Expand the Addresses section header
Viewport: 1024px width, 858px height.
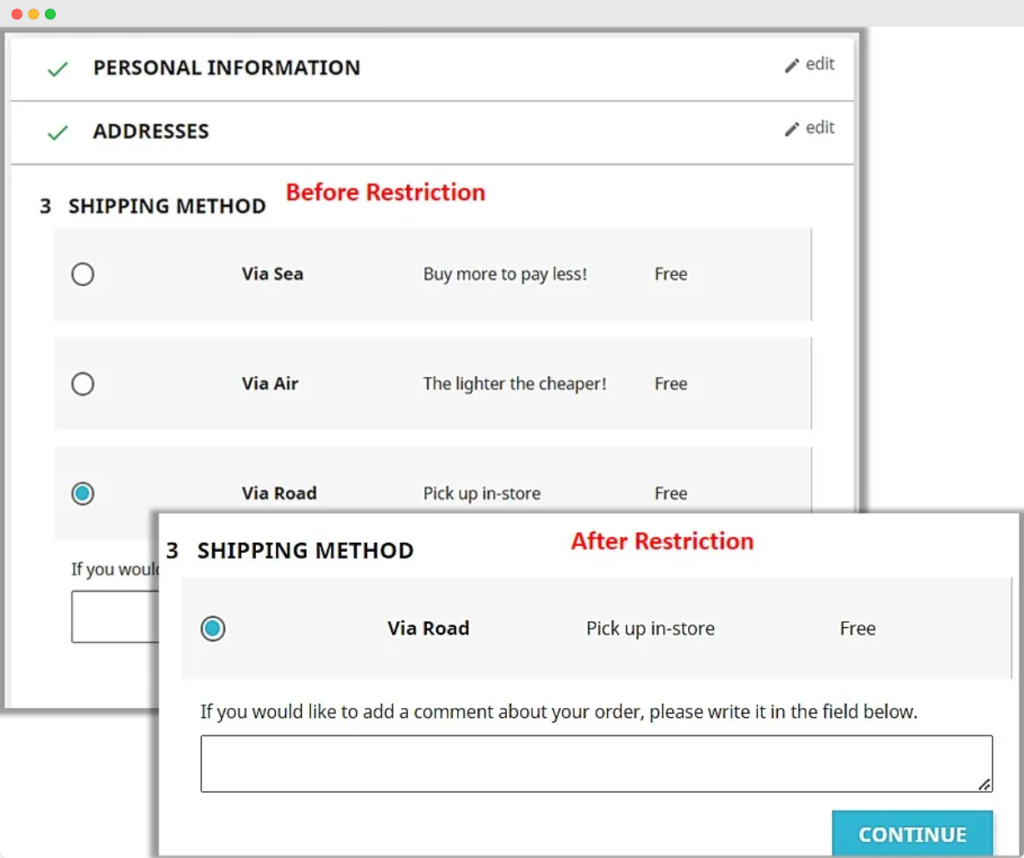151,131
